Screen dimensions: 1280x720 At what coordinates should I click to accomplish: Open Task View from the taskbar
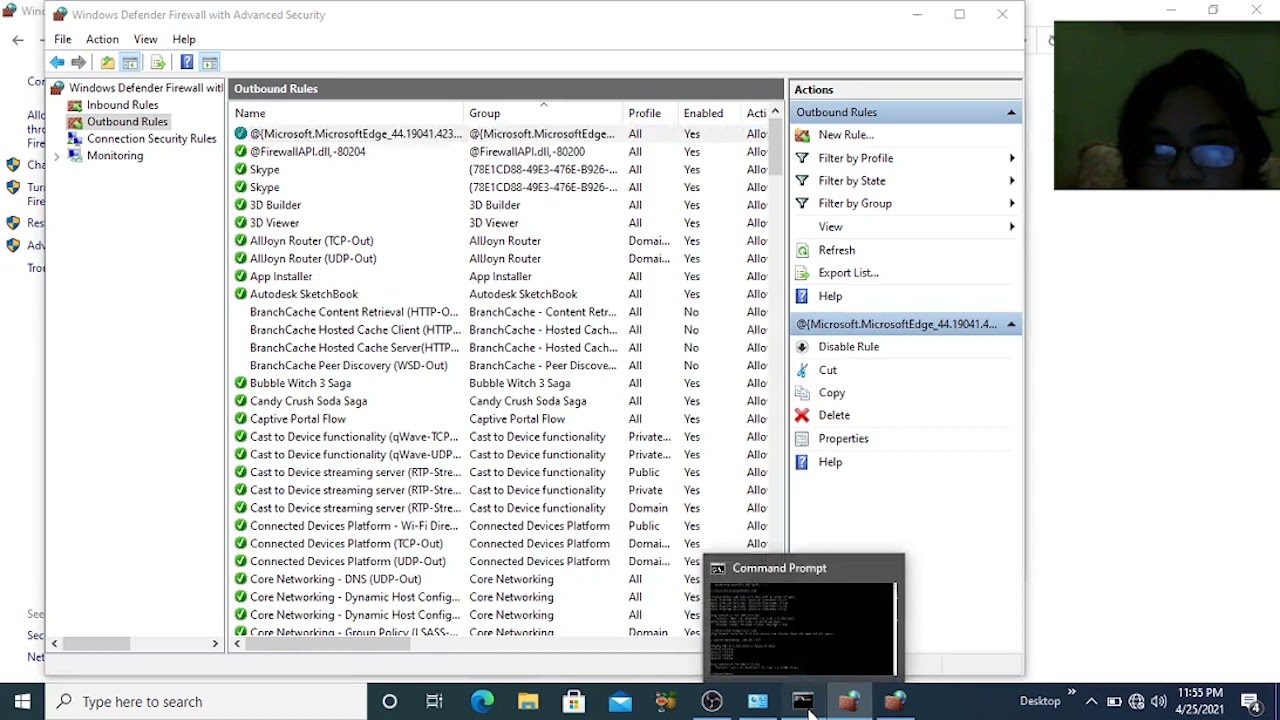tap(434, 702)
